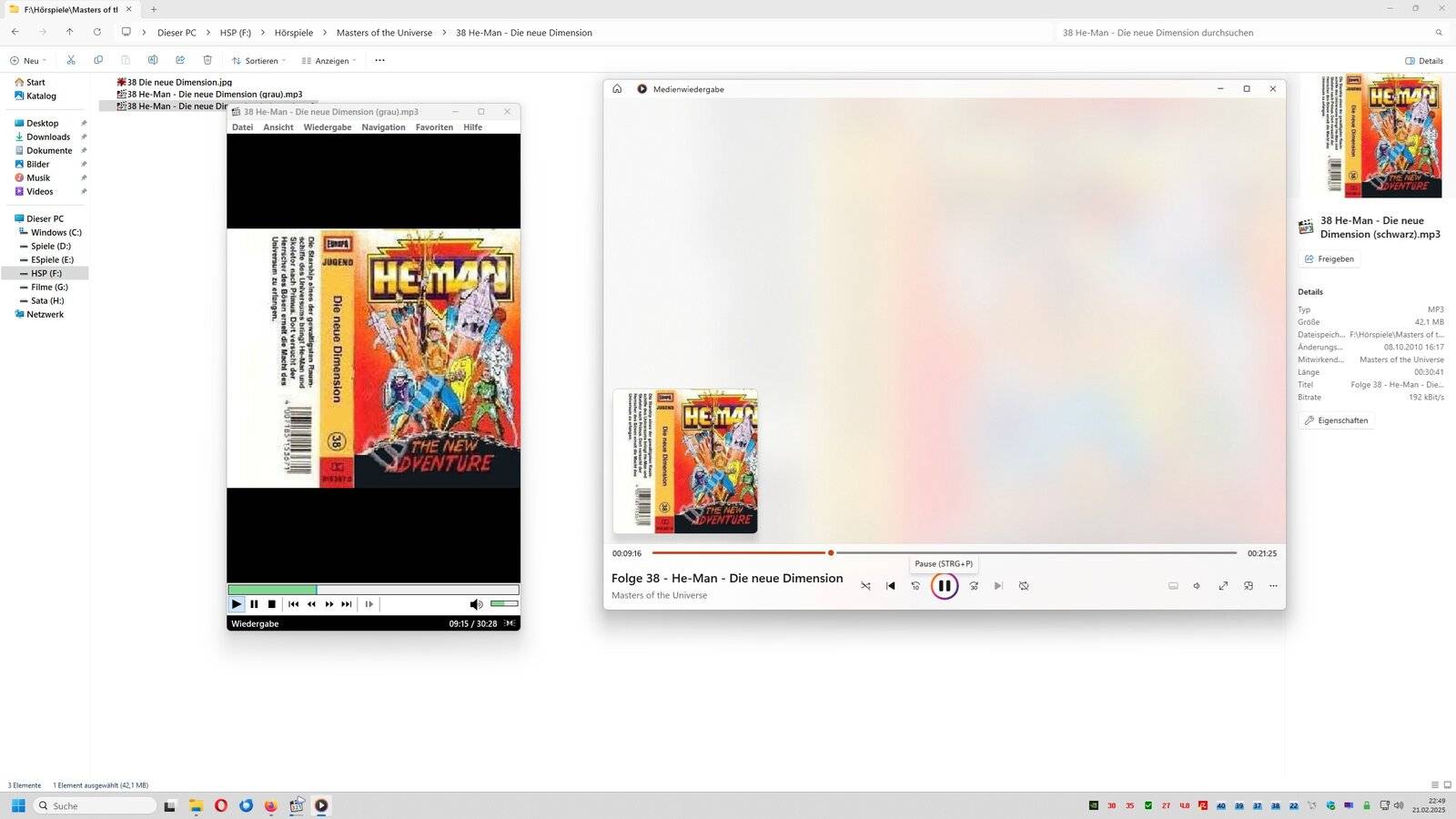Viewport: 1456px width, 819px height.
Task: Open the Wiedergabe menu
Action: 328,127
